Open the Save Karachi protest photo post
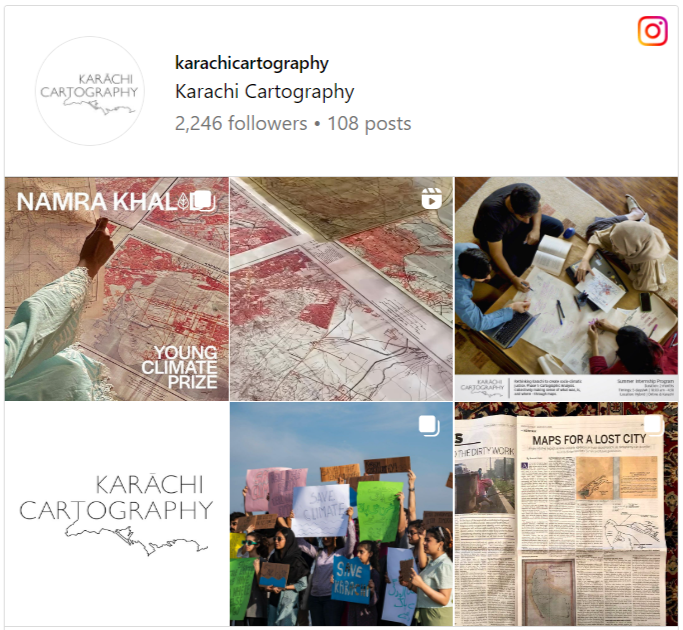Viewport: 683px width, 630px height. click(x=342, y=514)
